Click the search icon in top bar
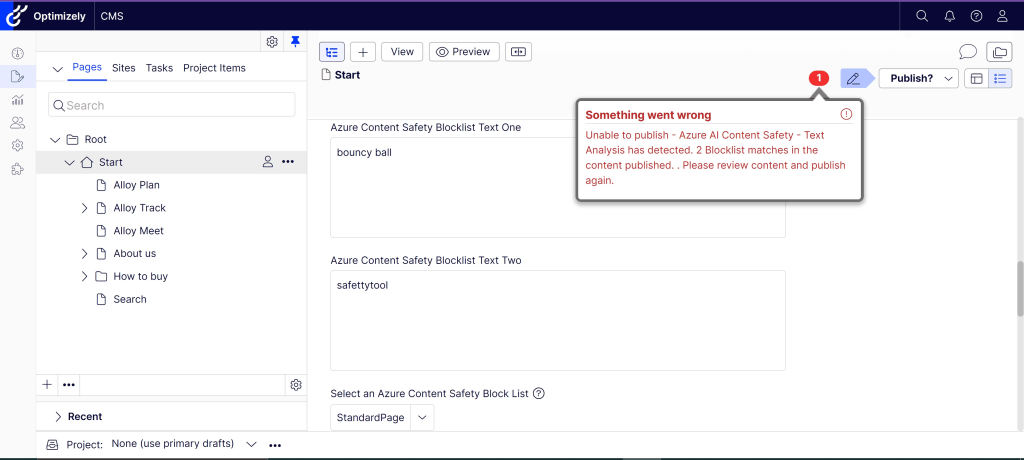 (922, 16)
